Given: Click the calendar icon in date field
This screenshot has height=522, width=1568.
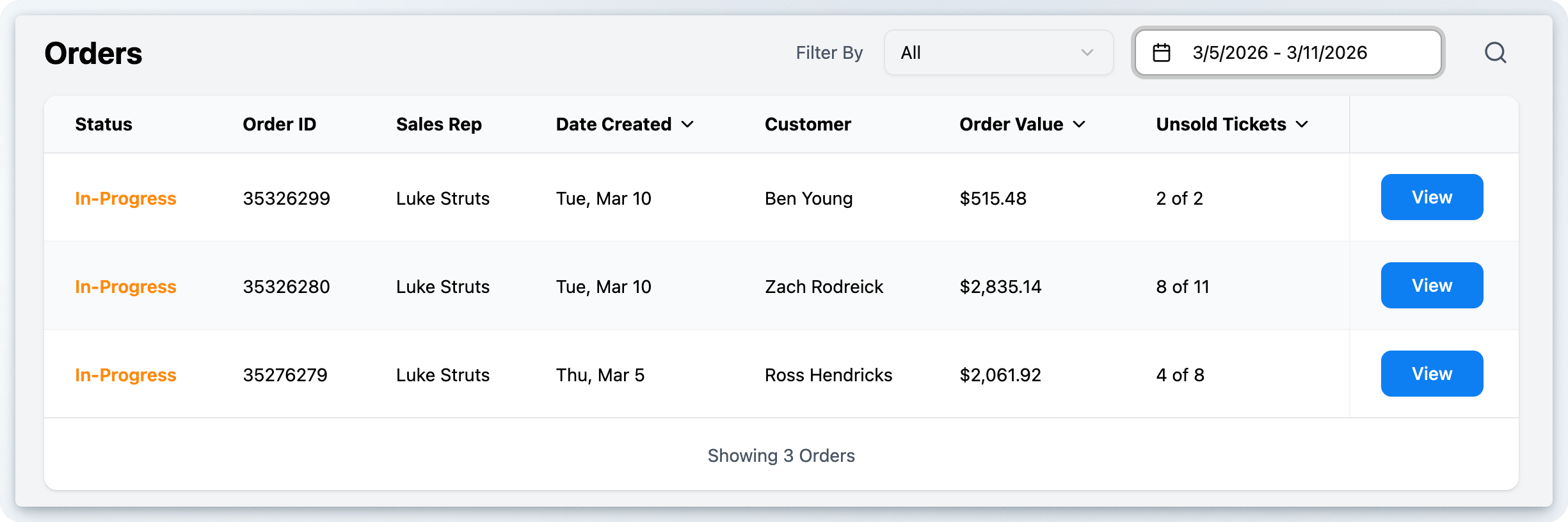Looking at the screenshot, I should click(1162, 52).
